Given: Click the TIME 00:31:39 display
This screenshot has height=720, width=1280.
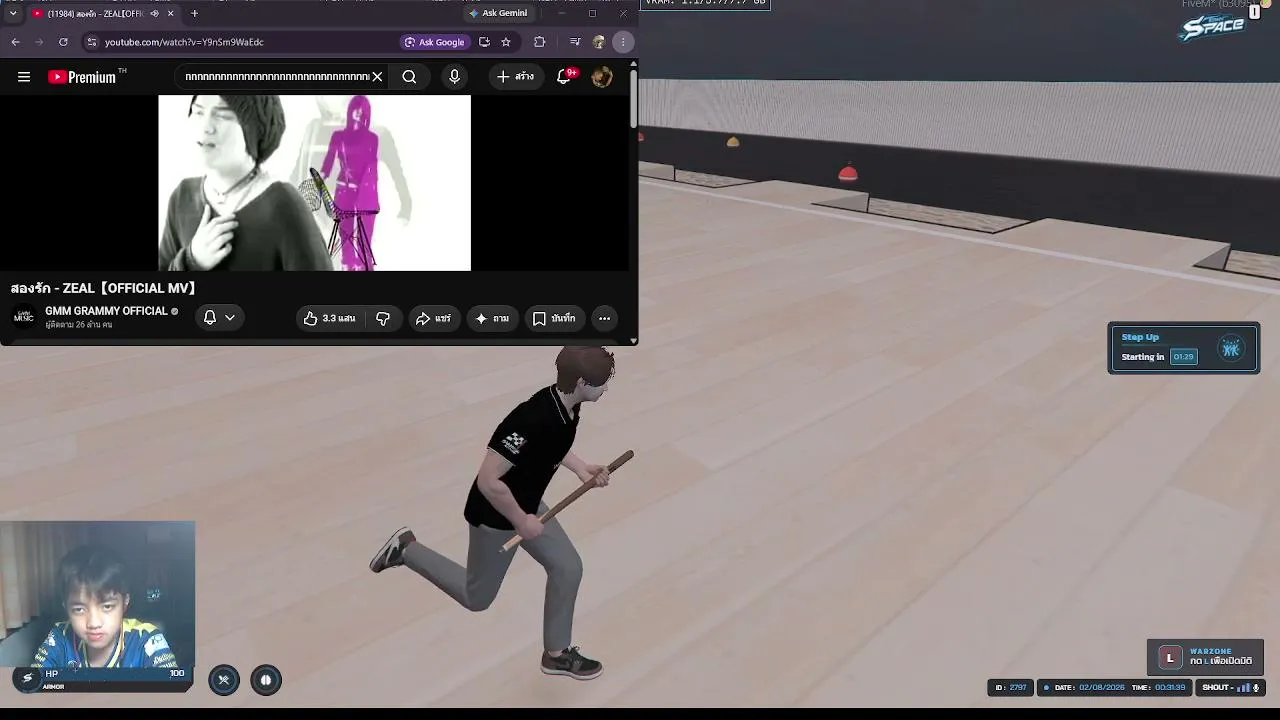Looking at the screenshot, I should [1158, 688].
